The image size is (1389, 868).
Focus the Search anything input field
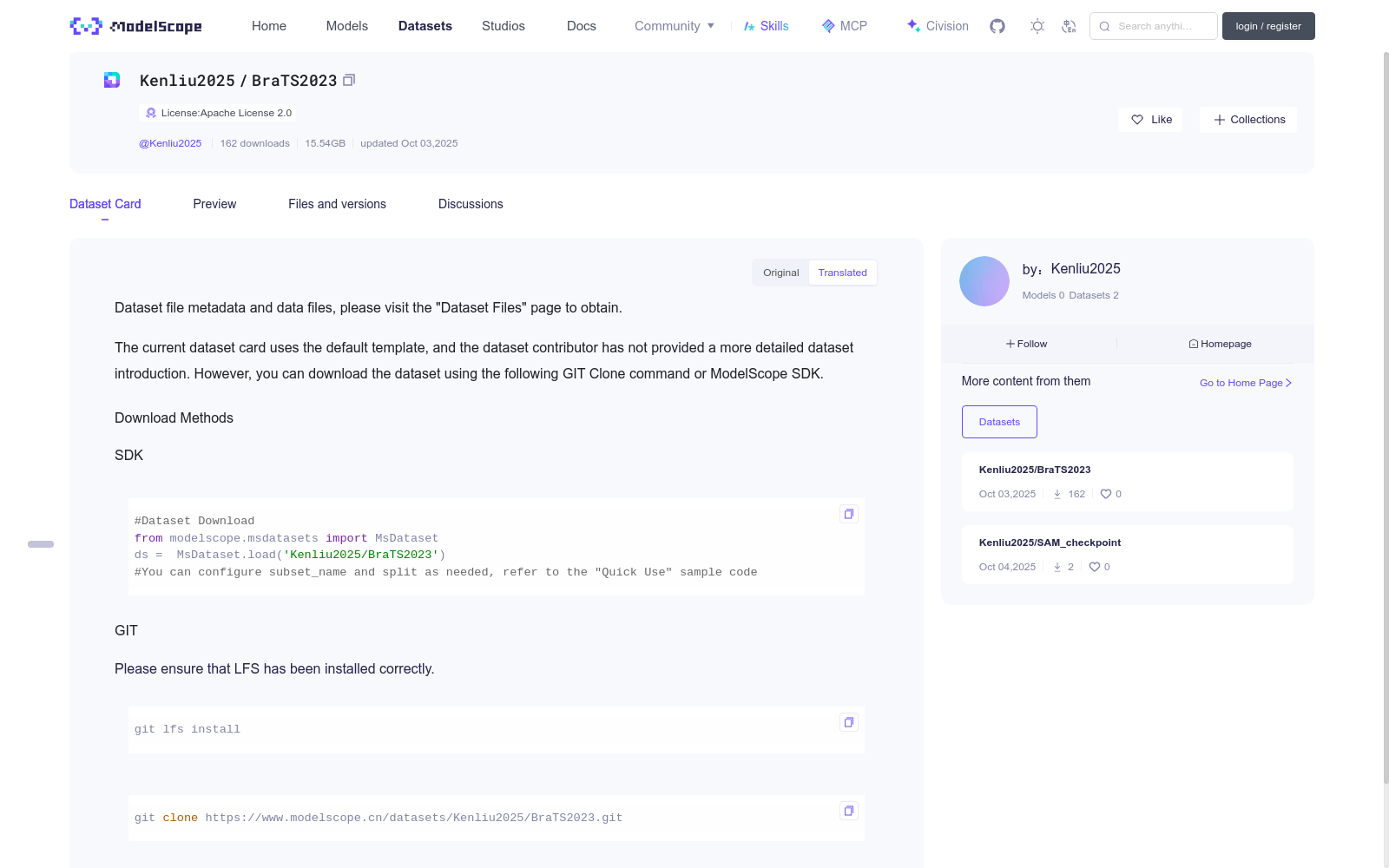[x=1155, y=26]
